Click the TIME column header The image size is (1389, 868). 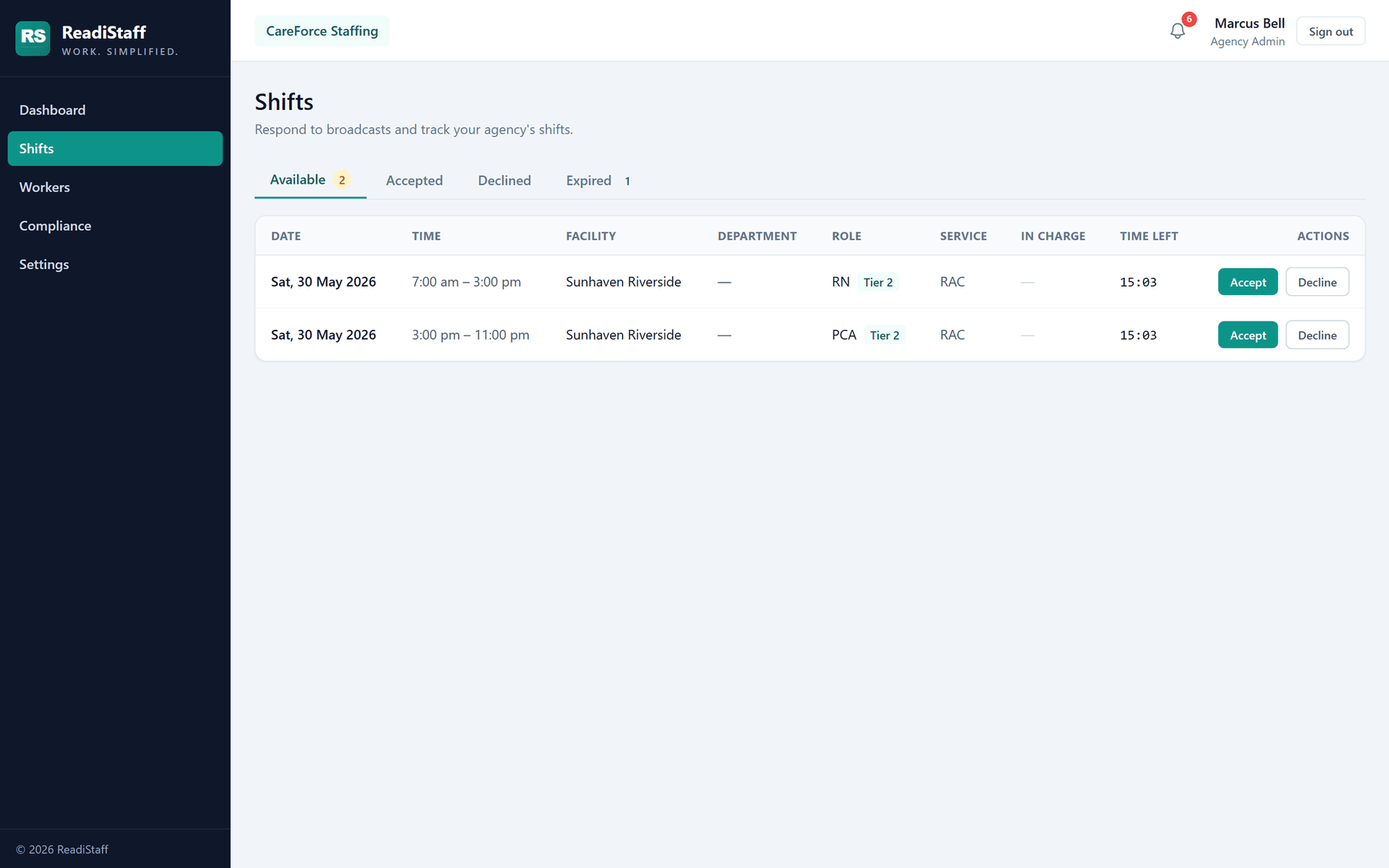[426, 236]
